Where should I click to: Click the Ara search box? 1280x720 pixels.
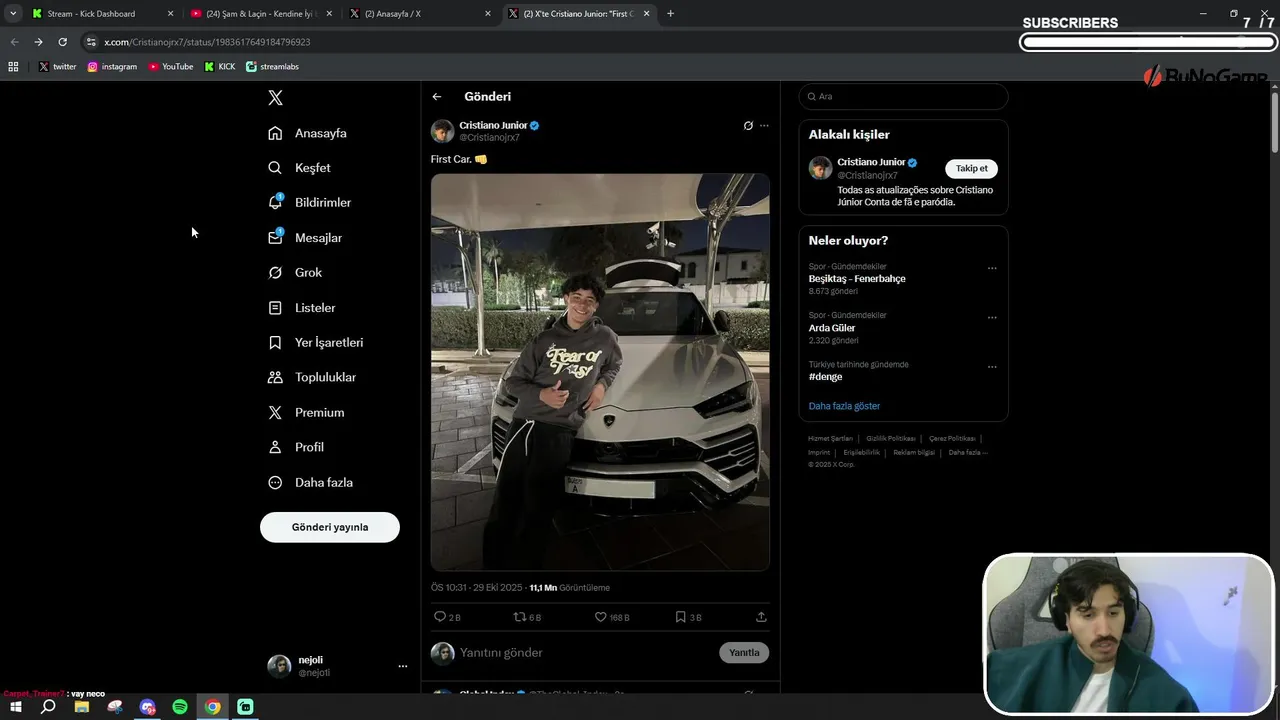point(903,96)
